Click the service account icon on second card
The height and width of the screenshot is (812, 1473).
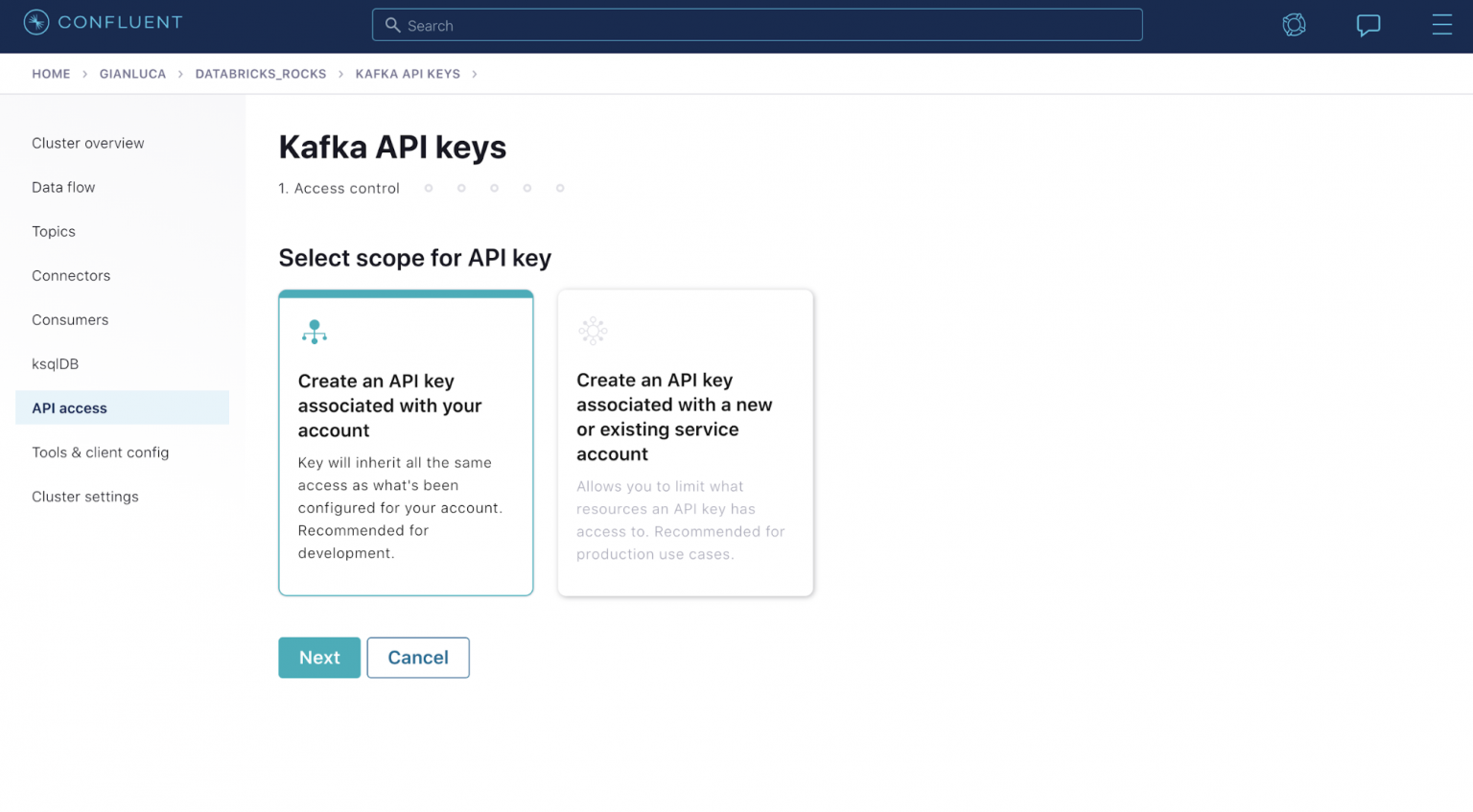pos(593,331)
